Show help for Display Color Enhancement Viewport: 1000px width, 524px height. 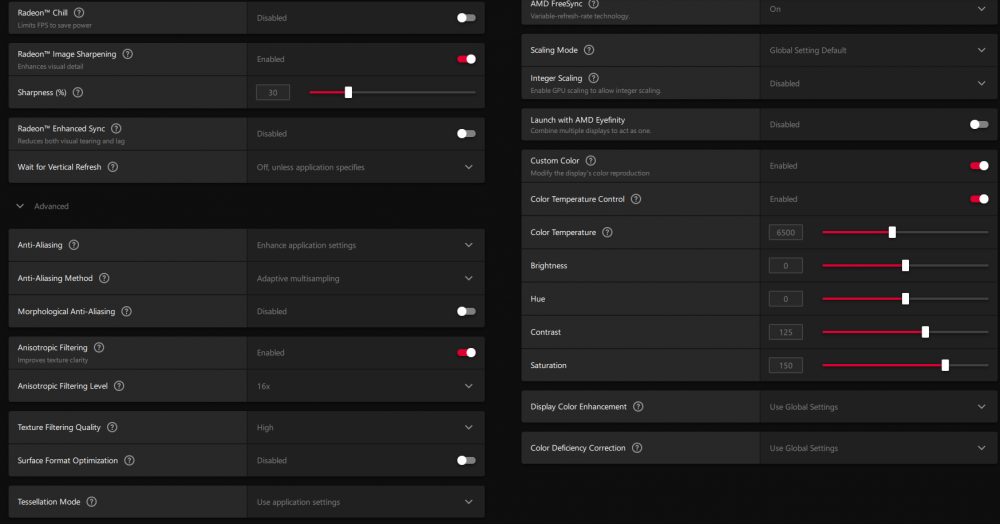point(638,407)
